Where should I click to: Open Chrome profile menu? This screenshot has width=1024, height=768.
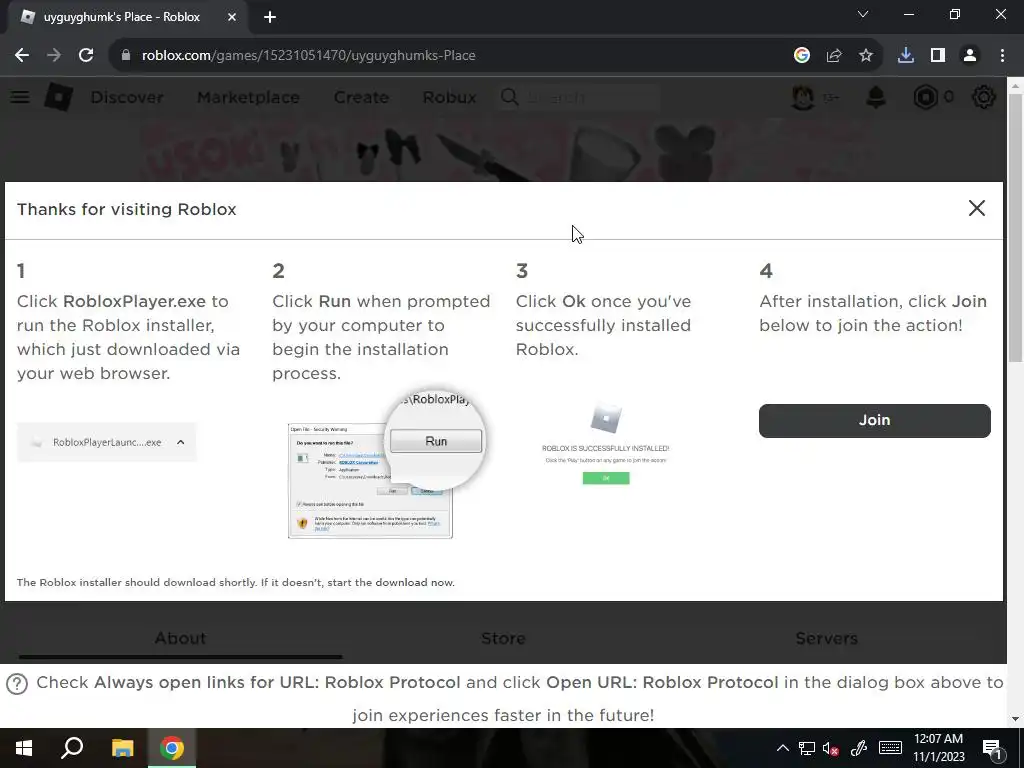click(970, 56)
